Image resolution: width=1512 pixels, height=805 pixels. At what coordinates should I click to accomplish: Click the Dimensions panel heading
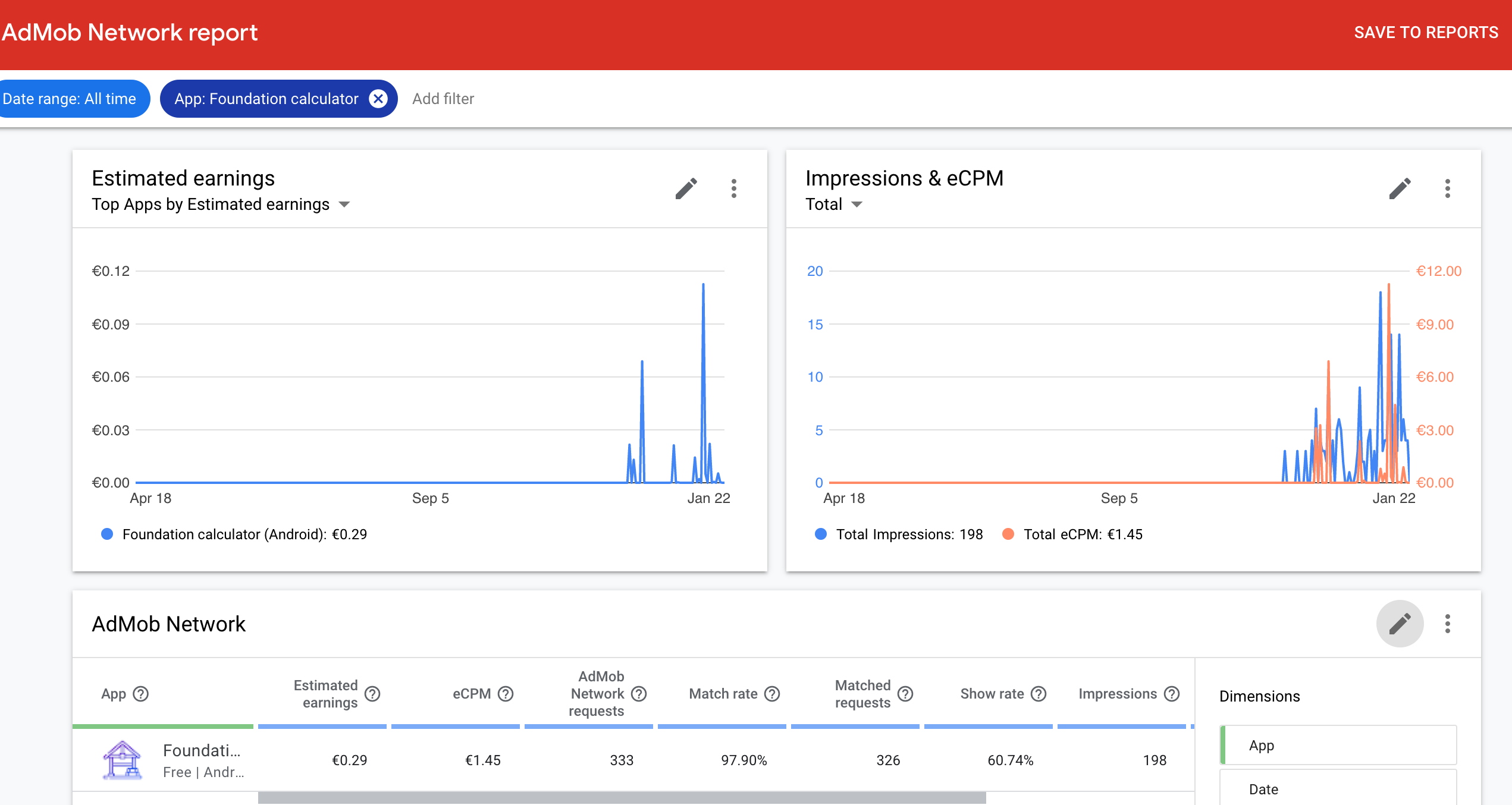[x=1259, y=696]
